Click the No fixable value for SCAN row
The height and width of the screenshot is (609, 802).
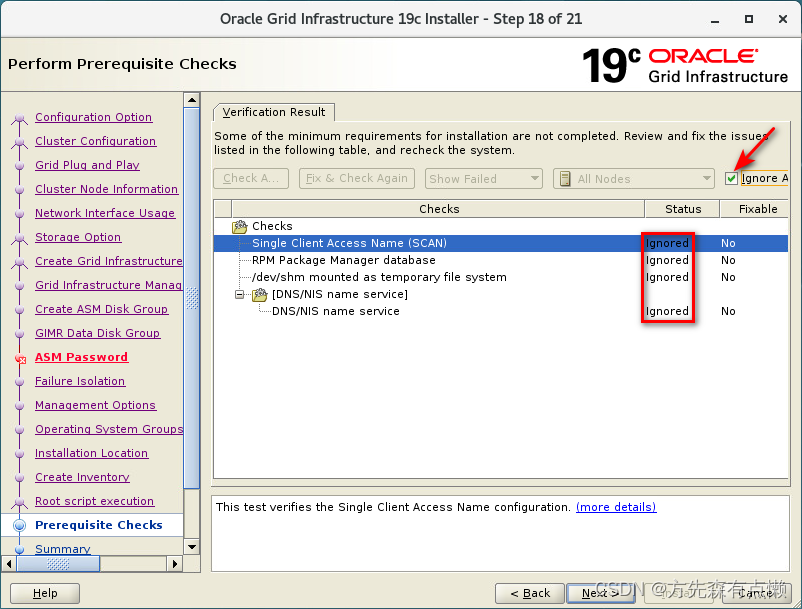[x=728, y=243]
